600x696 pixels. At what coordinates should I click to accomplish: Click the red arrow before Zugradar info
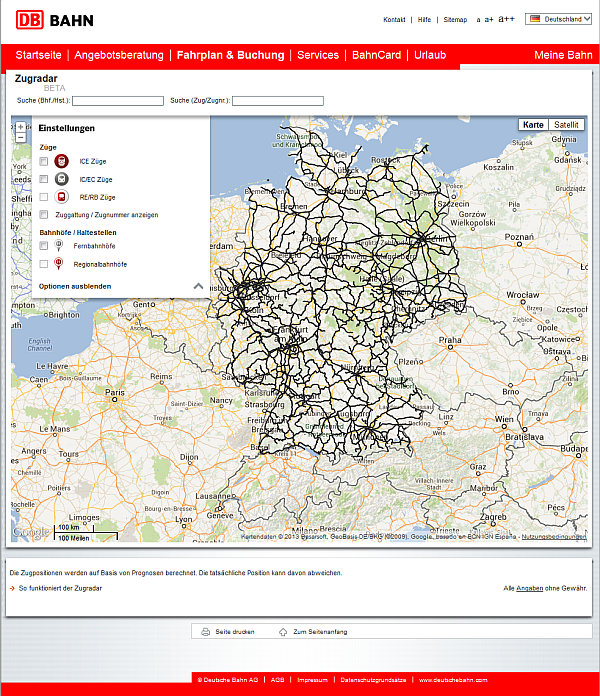(12, 588)
